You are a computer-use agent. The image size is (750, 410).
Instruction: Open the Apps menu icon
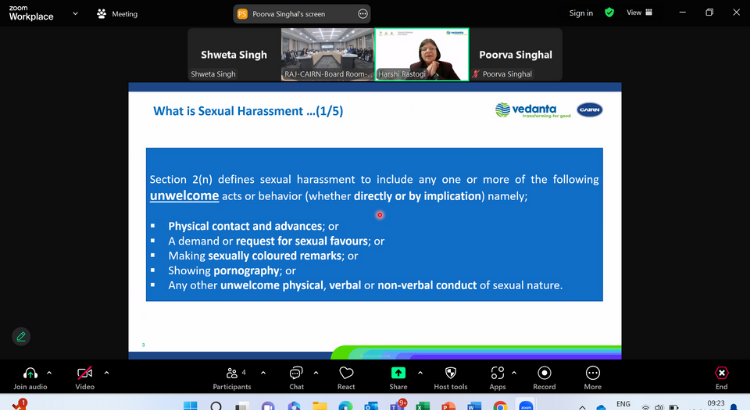click(x=497, y=373)
